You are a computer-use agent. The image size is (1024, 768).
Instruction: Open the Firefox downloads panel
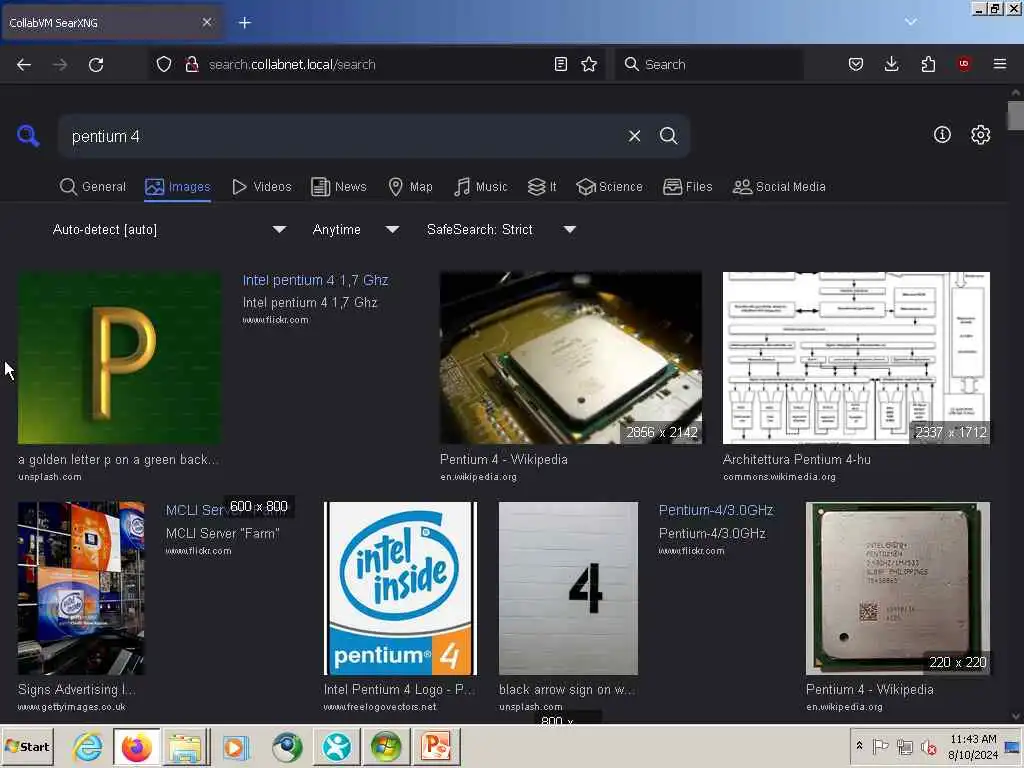(x=891, y=64)
